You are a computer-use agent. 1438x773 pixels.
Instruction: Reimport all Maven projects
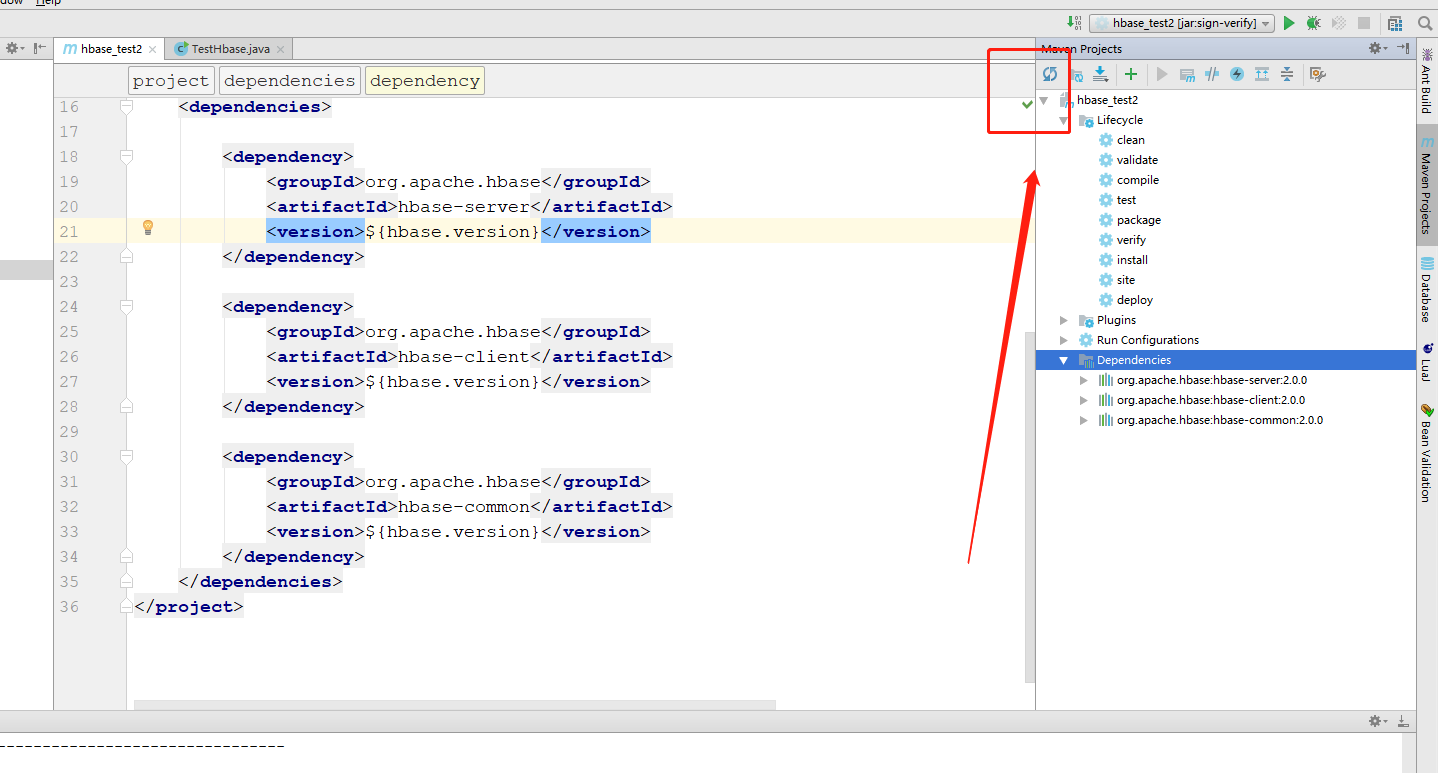1050,74
